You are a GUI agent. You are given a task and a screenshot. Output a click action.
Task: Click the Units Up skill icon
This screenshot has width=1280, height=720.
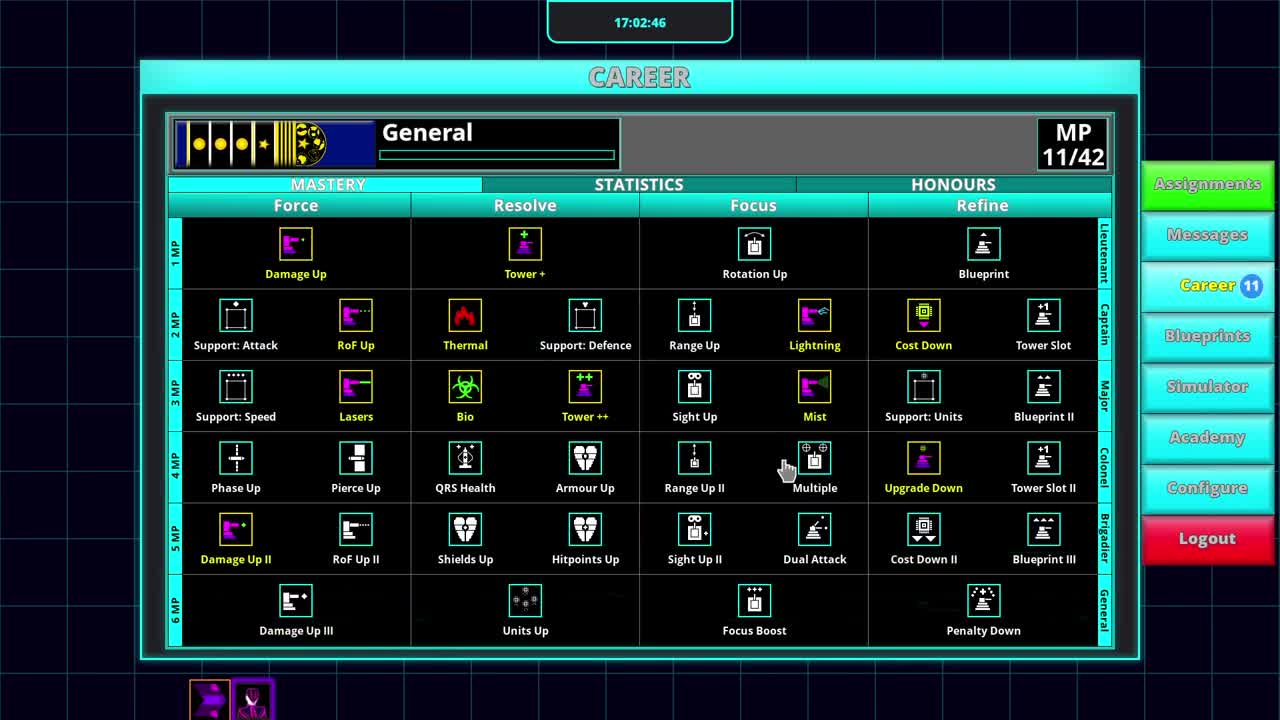[x=525, y=601]
